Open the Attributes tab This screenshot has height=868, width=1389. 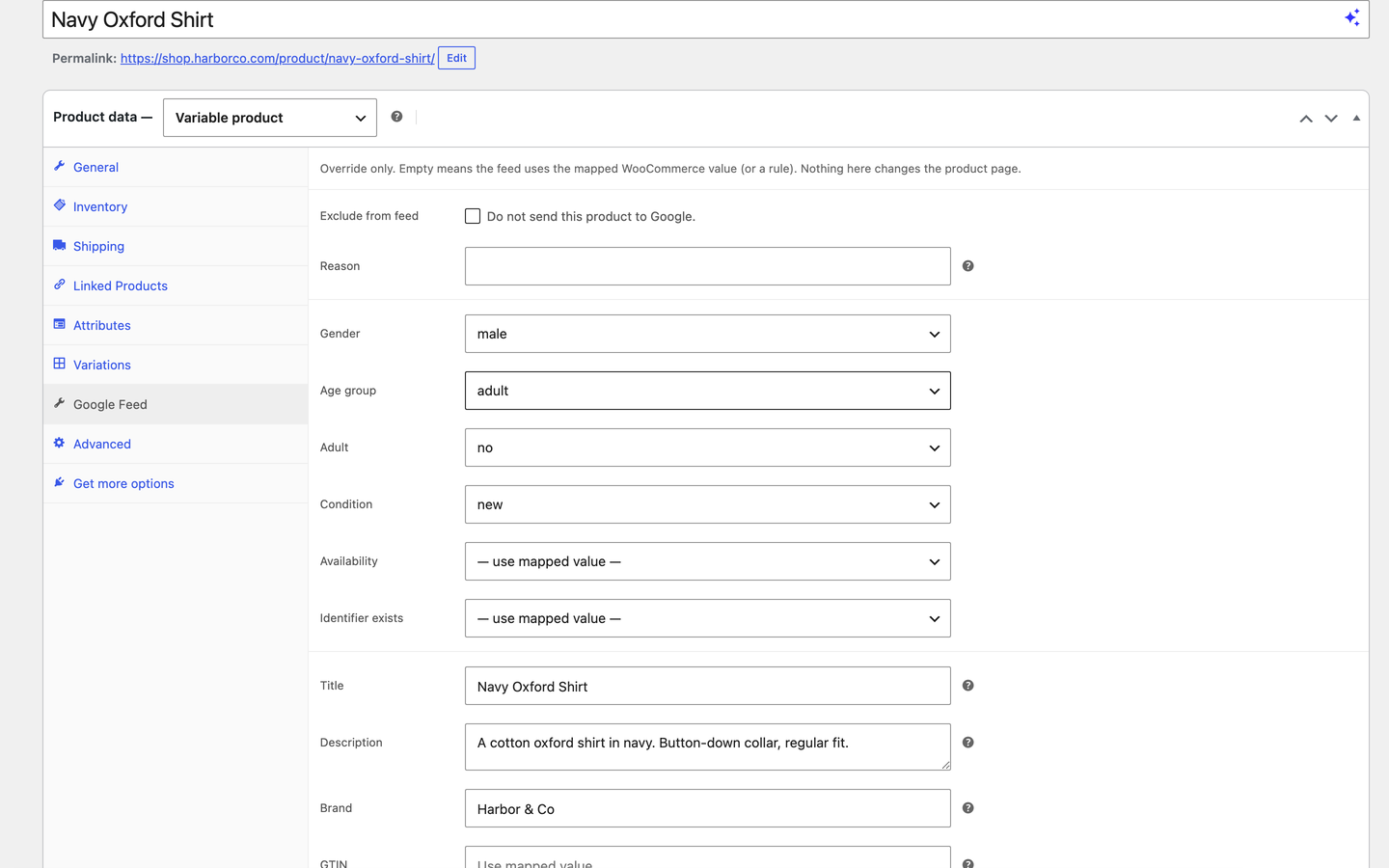tap(176, 325)
